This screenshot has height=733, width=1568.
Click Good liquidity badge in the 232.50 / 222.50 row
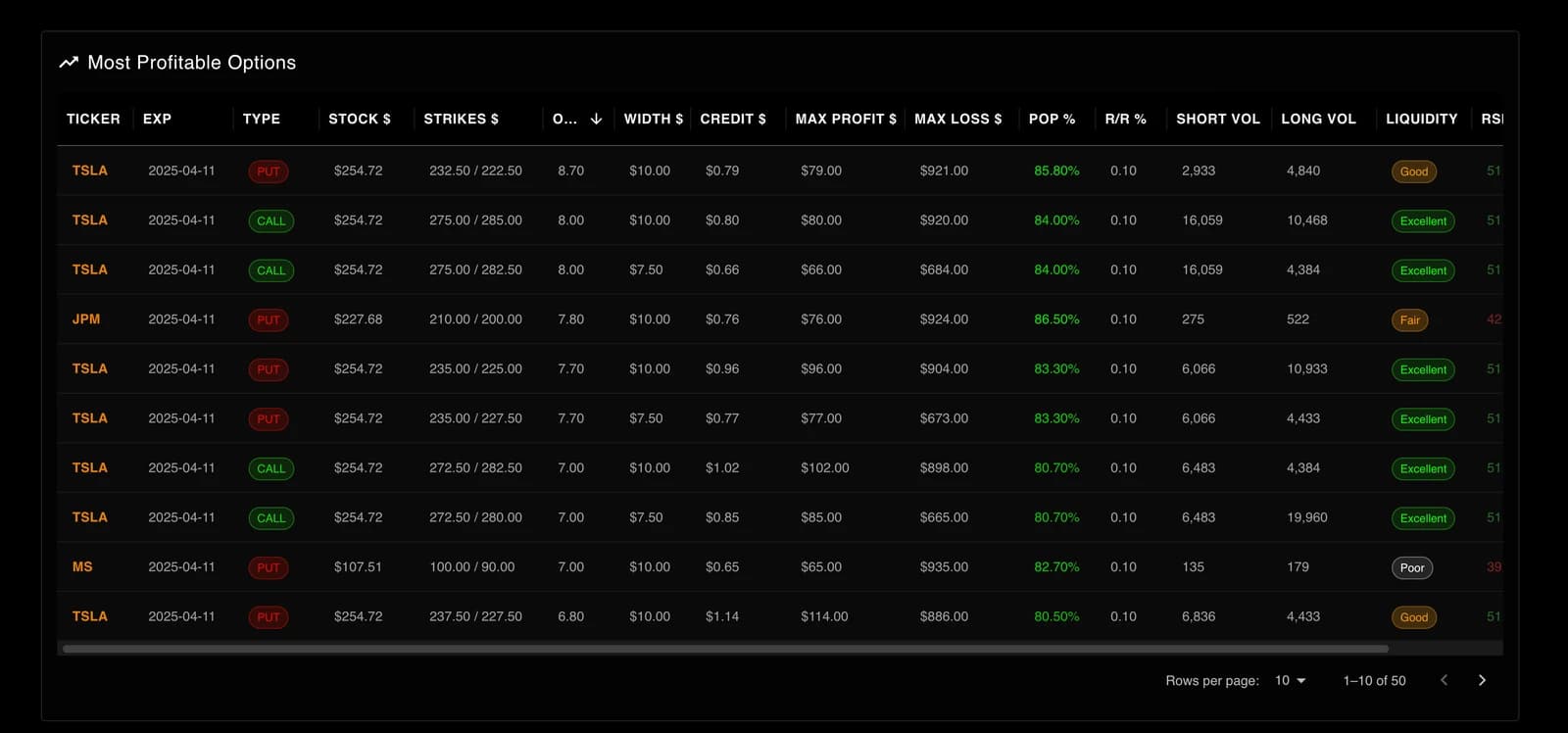(1414, 171)
